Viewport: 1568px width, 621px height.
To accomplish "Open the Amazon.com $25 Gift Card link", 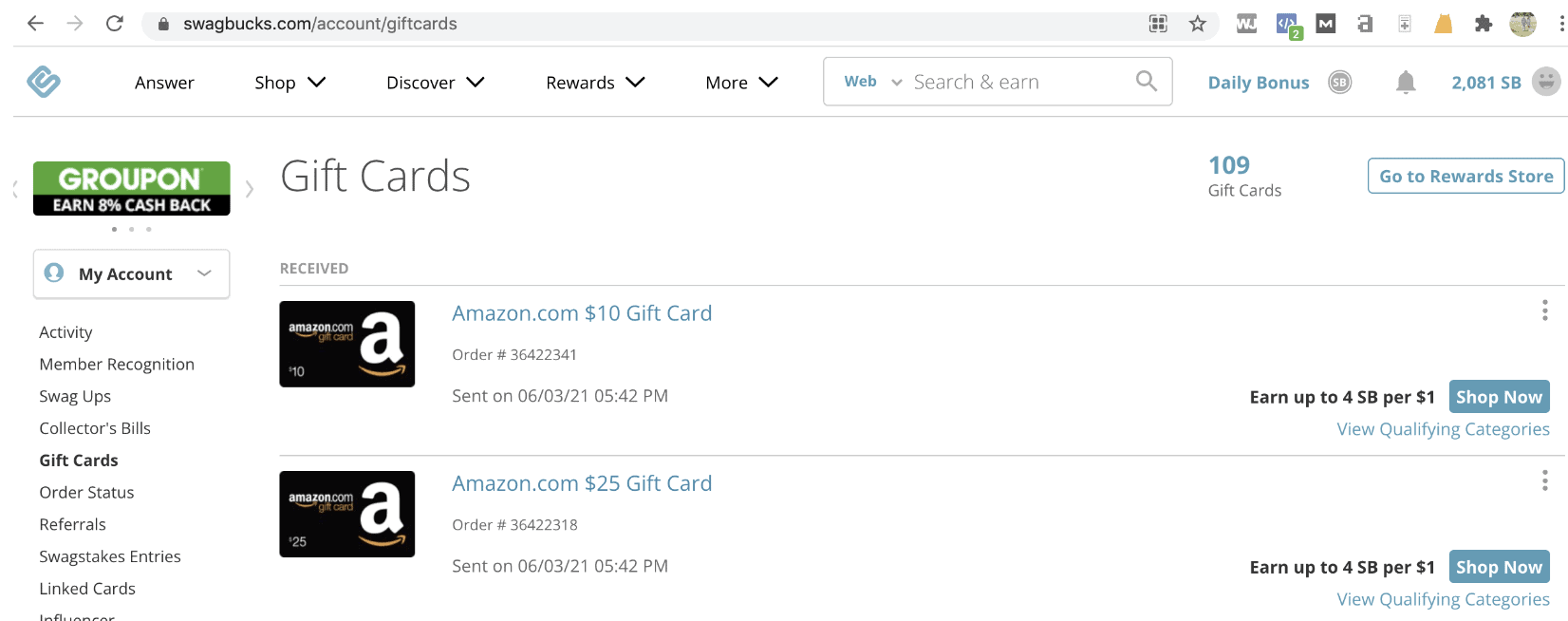I will point(582,483).
